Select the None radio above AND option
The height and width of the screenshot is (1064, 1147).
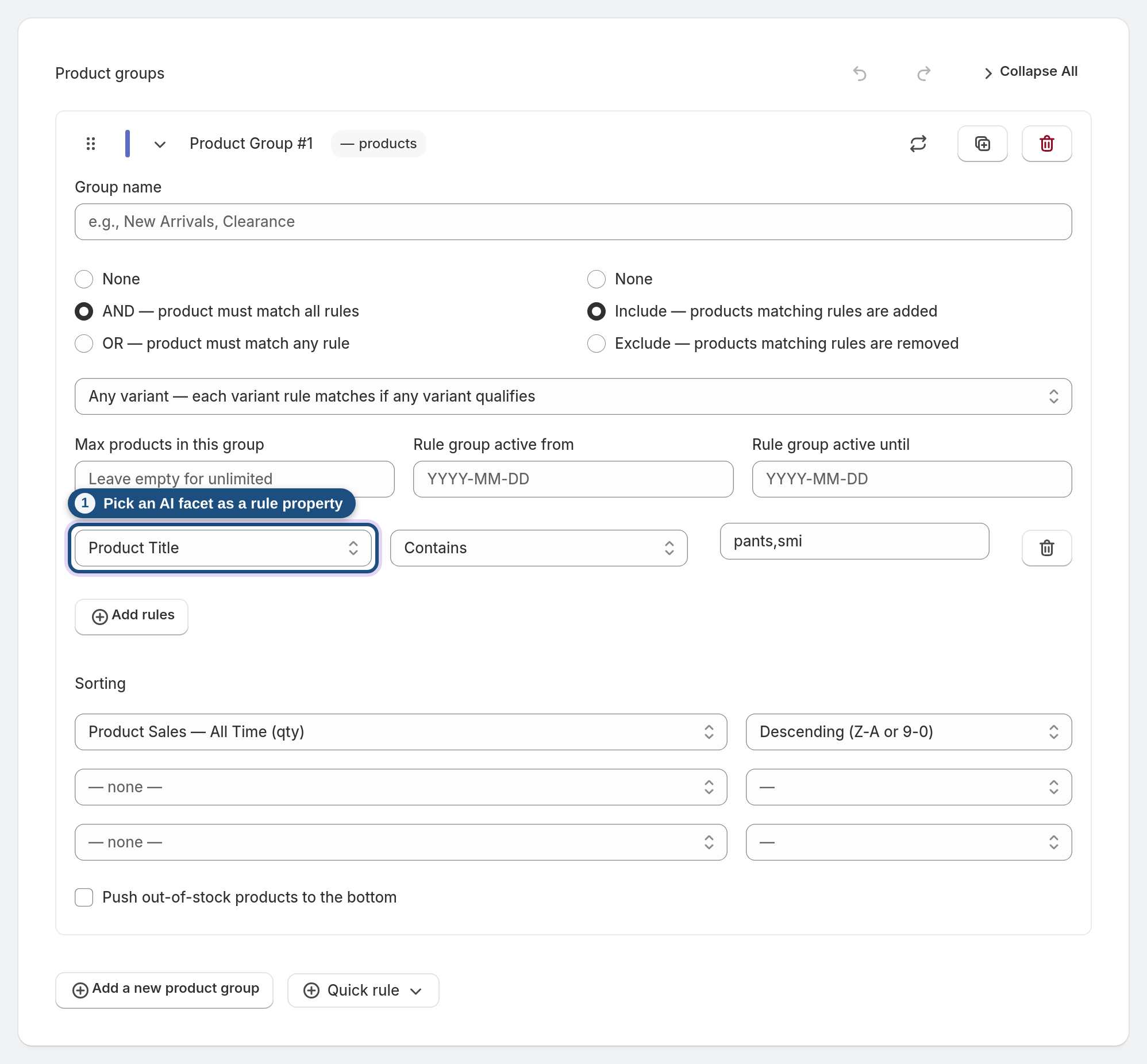[84, 279]
